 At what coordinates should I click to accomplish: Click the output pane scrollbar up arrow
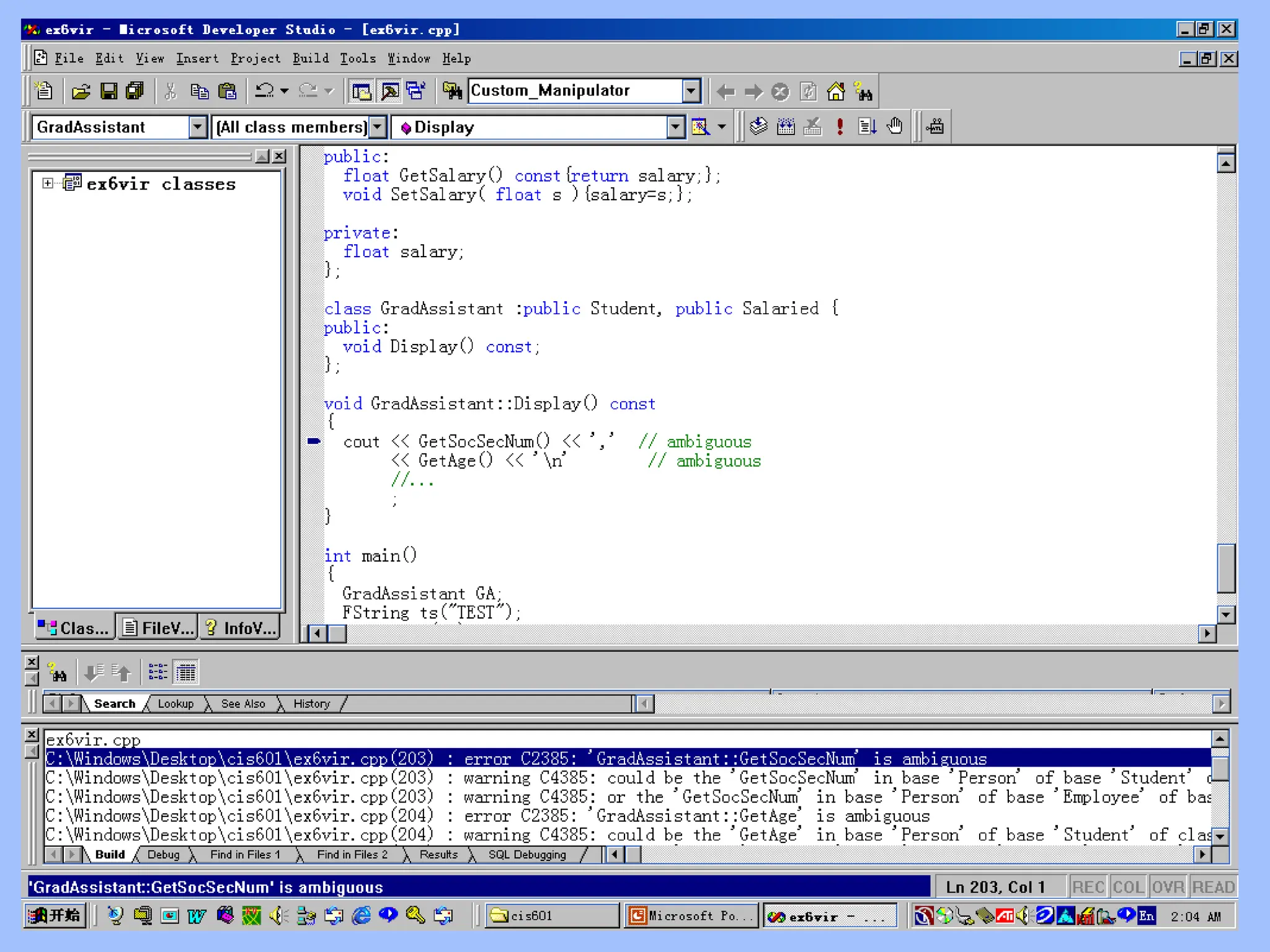[1220, 739]
